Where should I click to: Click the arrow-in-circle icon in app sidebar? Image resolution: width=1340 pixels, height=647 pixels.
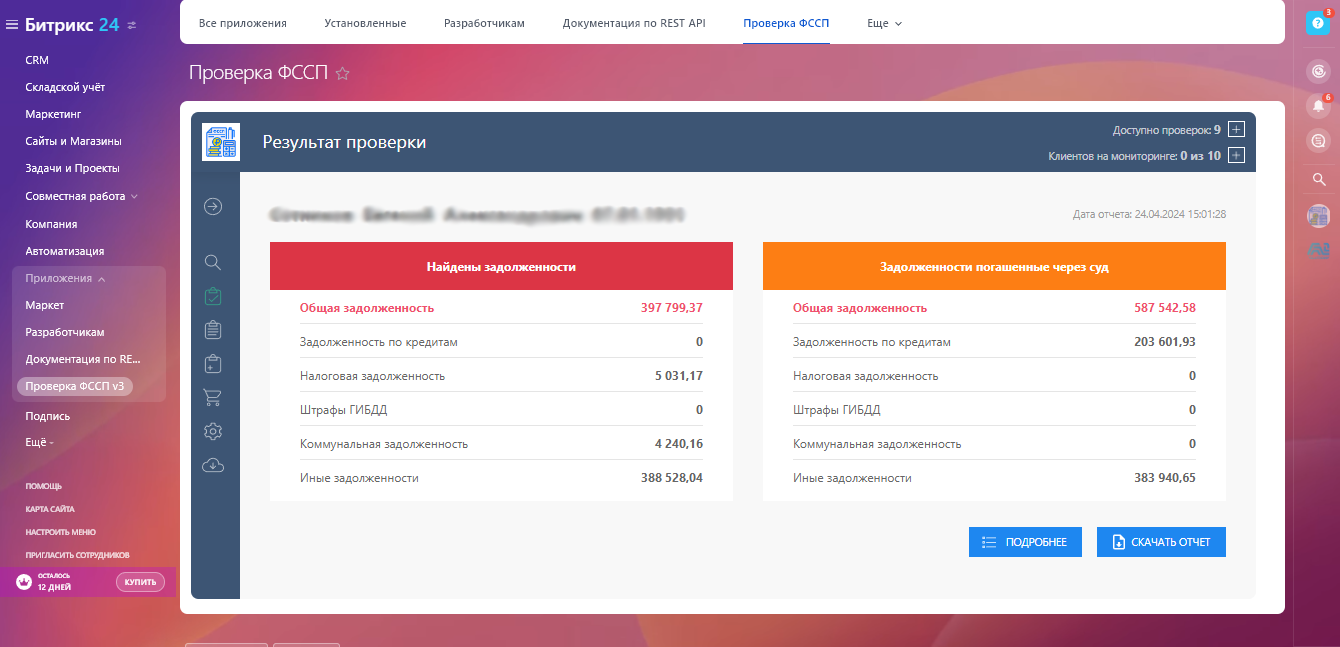click(x=212, y=207)
